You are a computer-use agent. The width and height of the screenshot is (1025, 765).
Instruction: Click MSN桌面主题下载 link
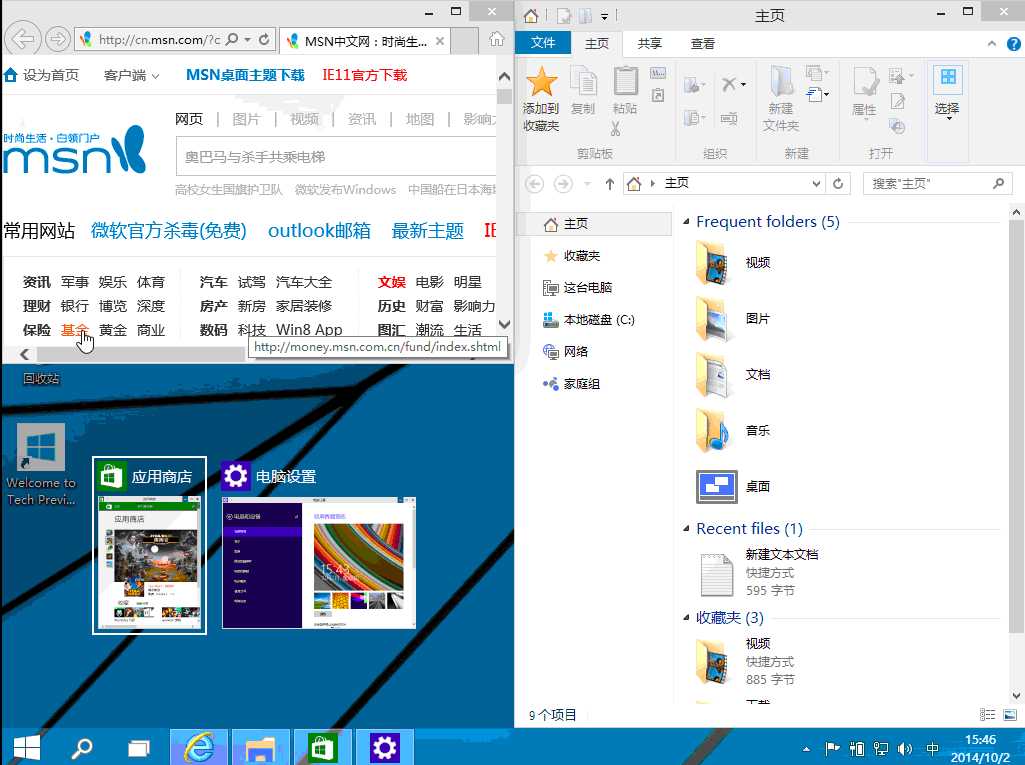click(245, 75)
